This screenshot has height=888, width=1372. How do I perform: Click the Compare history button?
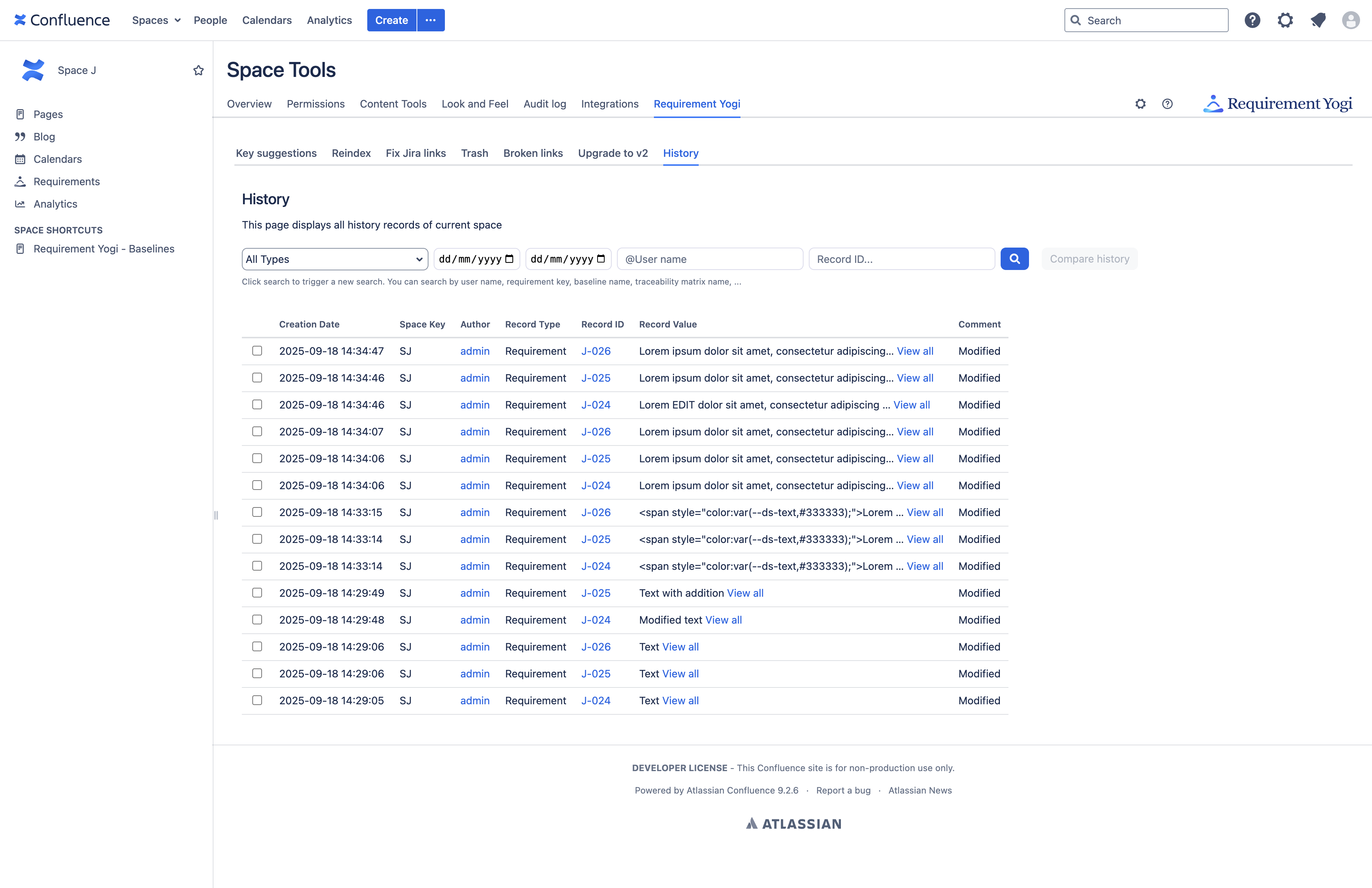click(1088, 259)
